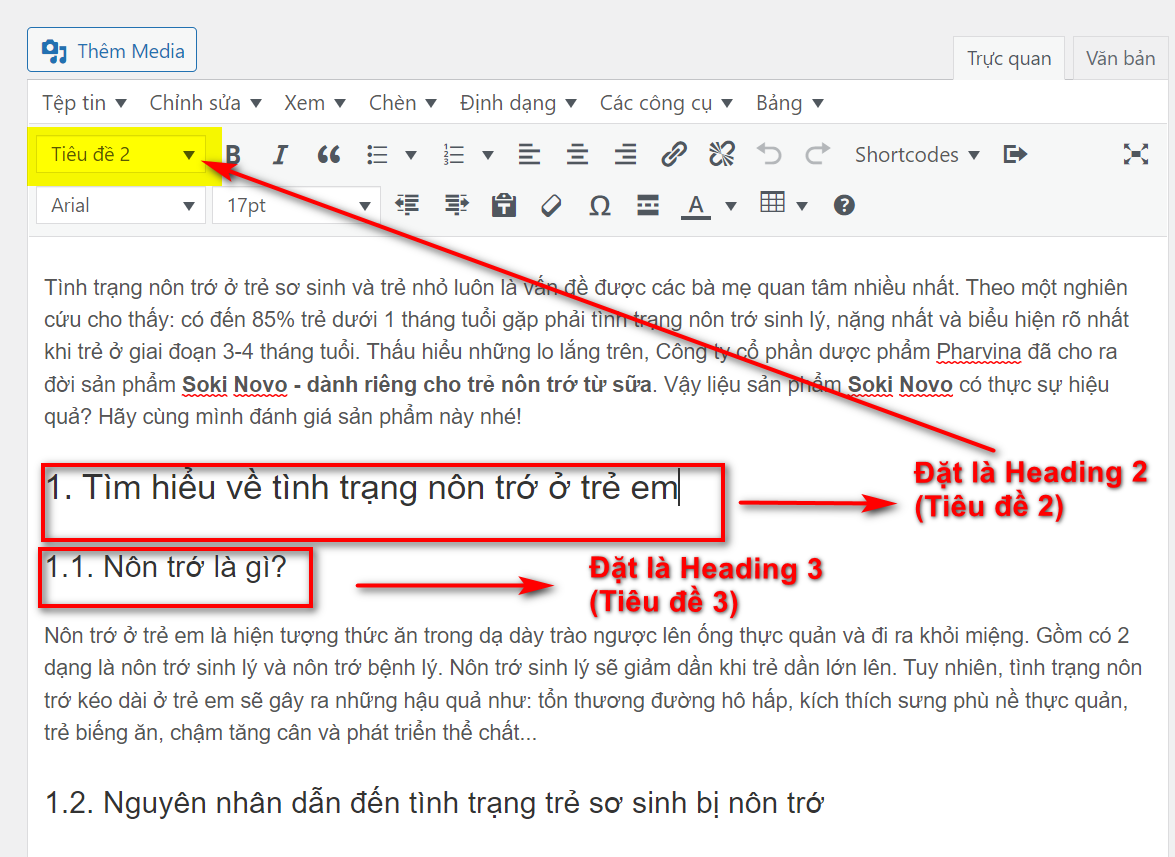This screenshot has height=857, width=1175.
Task: Insert a hyperlink with the chain icon
Action: click(x=674, y=154)
